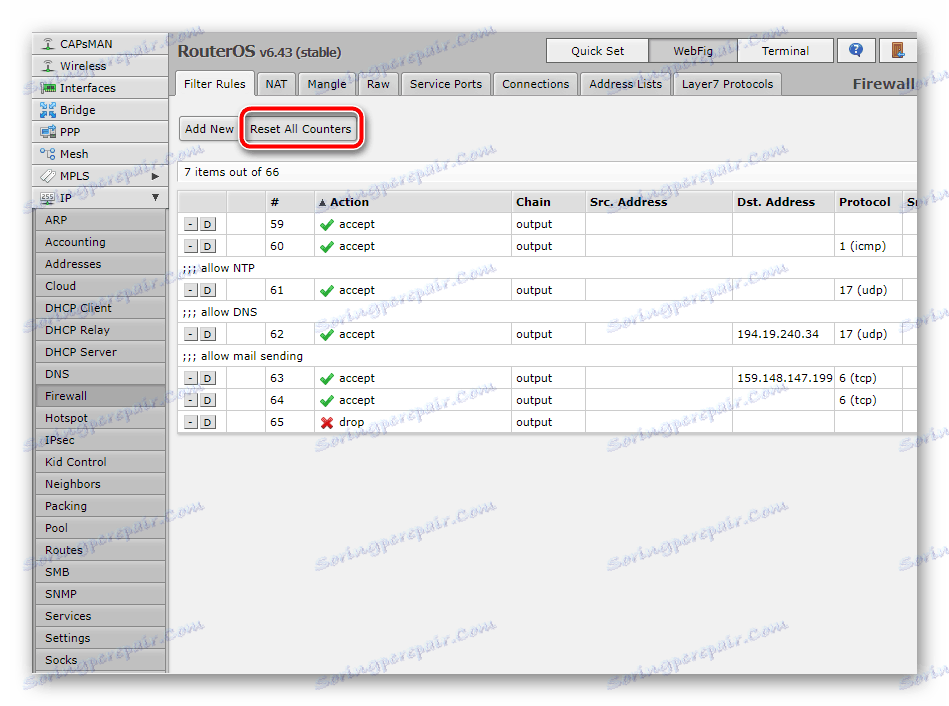Open Addresses in the IP menu
The width and height of the screenshot is (949, 706).
pos(100,264)
